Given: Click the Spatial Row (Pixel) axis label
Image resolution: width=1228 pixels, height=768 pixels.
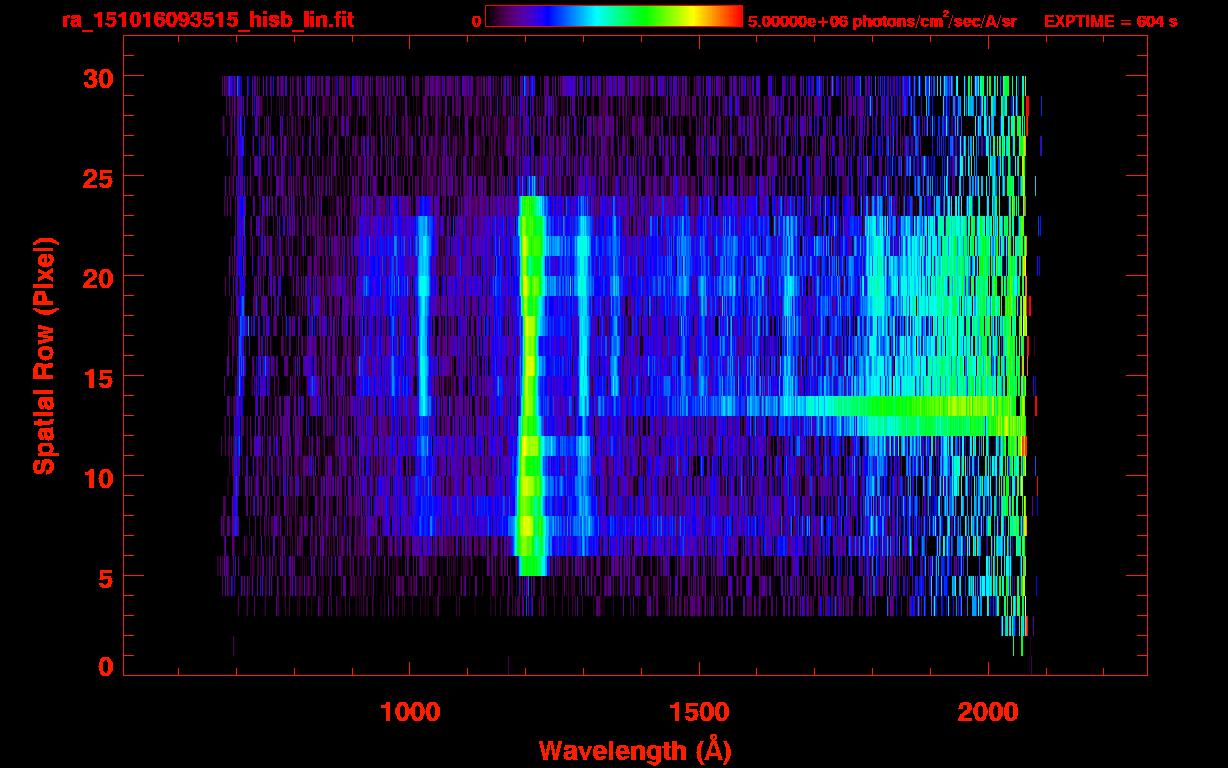Looking at the screenshot, I should coord(44,355).
